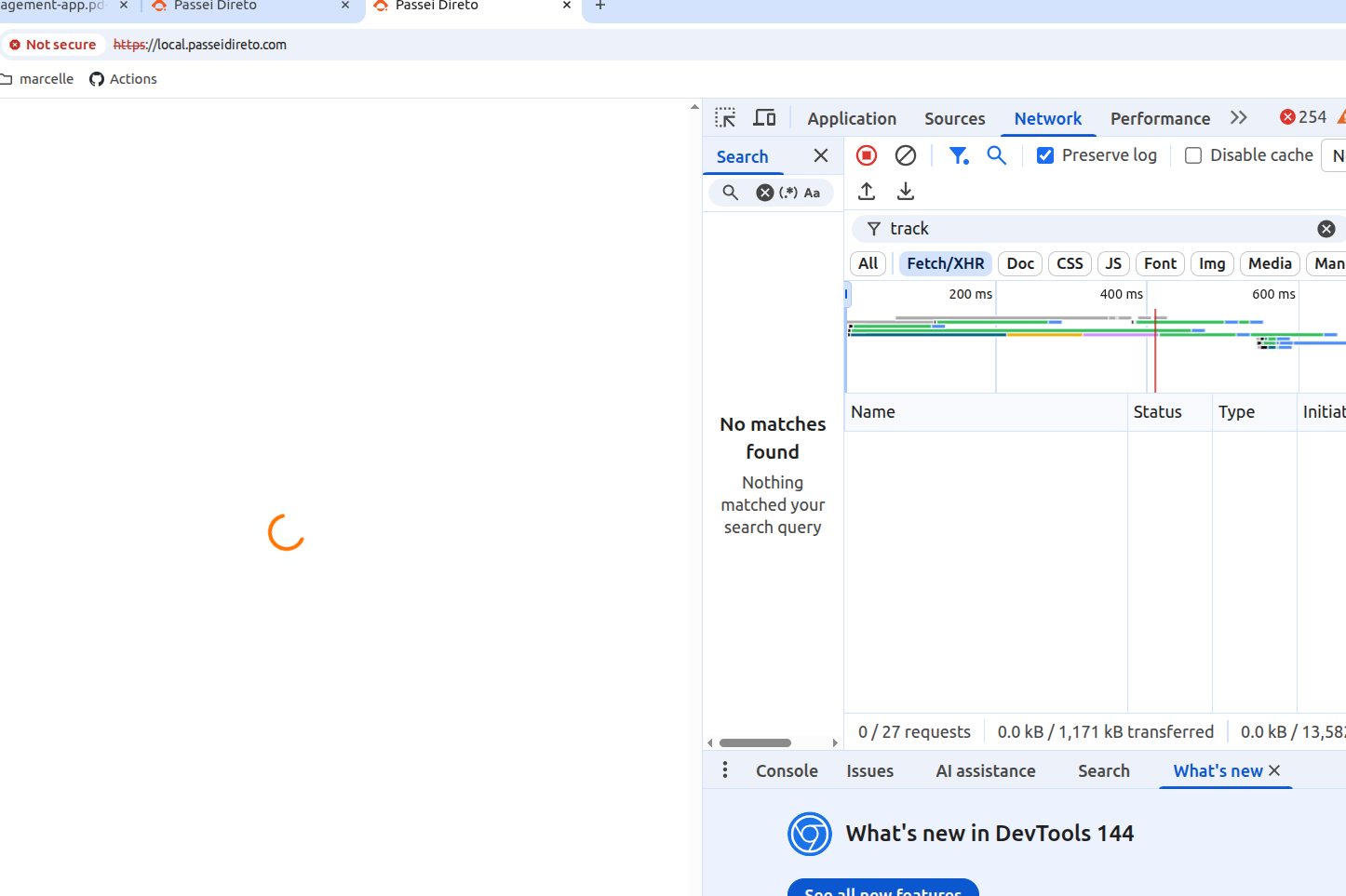Toggle the network filter funnel icon

[958, 155]
